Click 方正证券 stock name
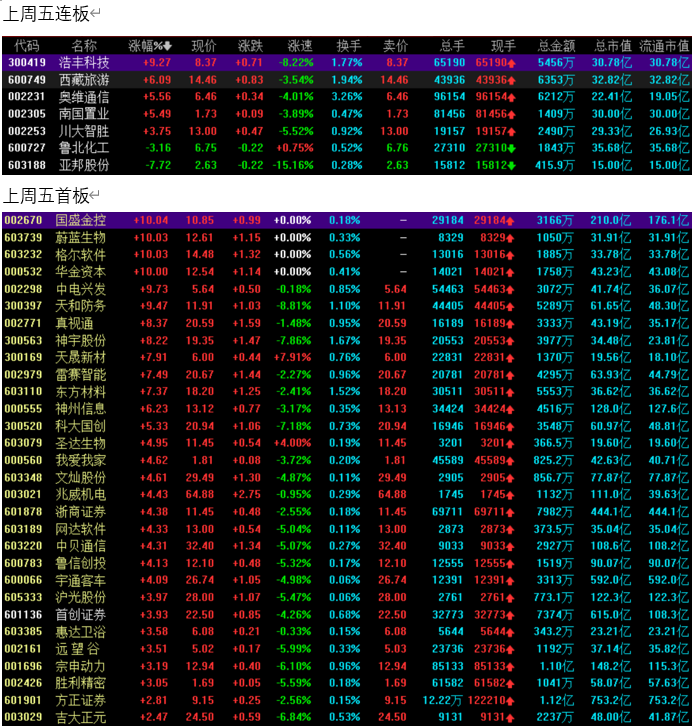692x727 pixels. [x=80, y=700]
